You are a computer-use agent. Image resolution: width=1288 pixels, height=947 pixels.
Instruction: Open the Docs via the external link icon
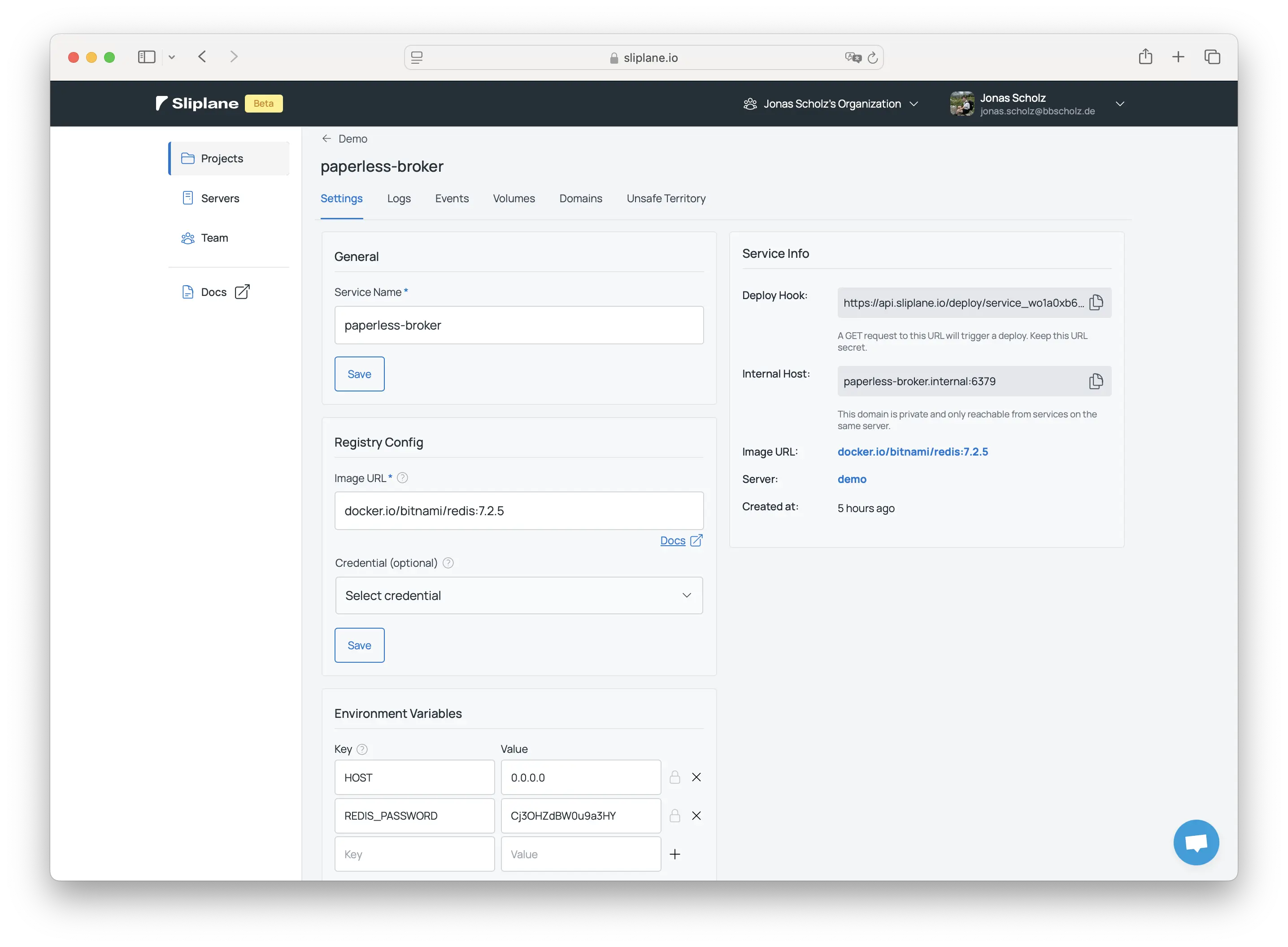(243, 292)
